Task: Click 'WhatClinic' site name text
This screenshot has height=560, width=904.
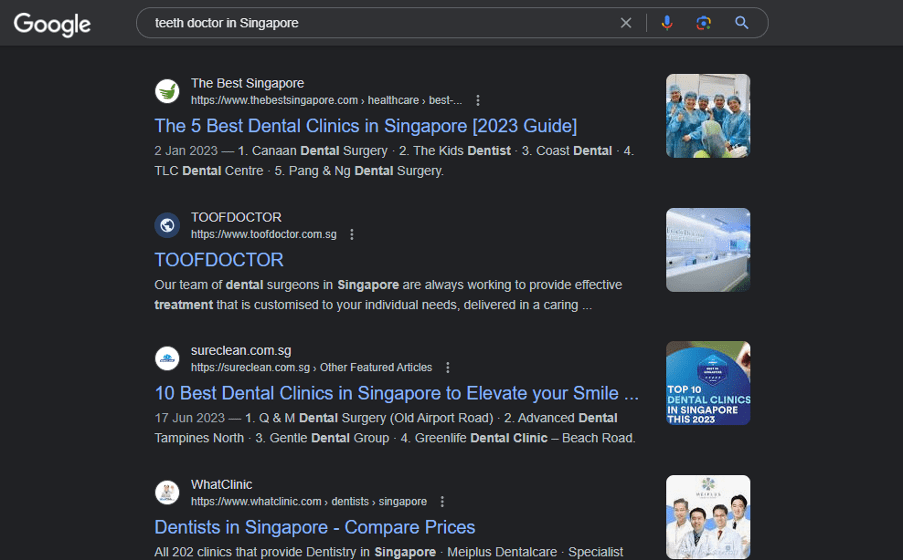Action: 221,484
